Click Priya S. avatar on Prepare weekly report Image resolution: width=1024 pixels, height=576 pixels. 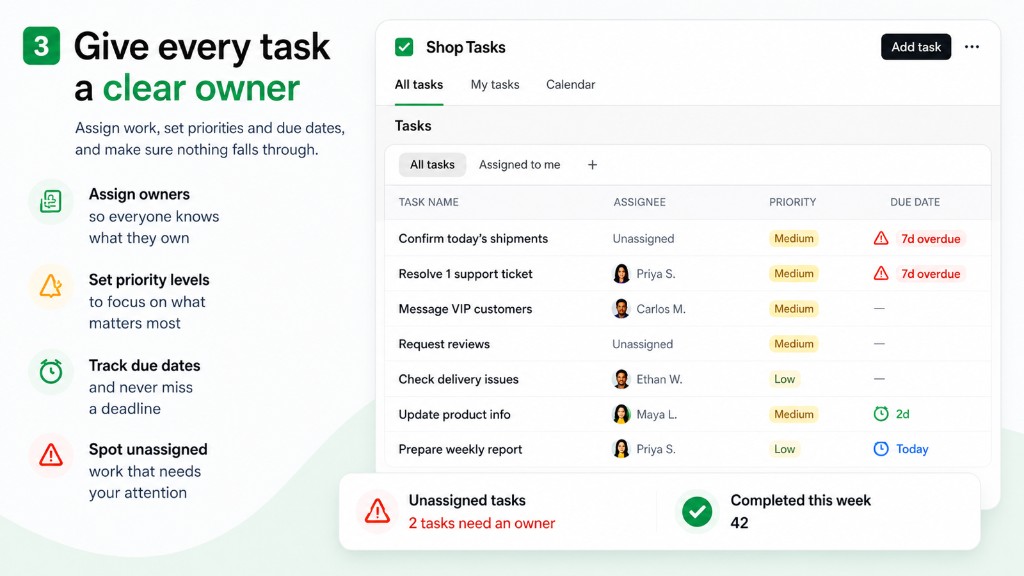(621, 449)
